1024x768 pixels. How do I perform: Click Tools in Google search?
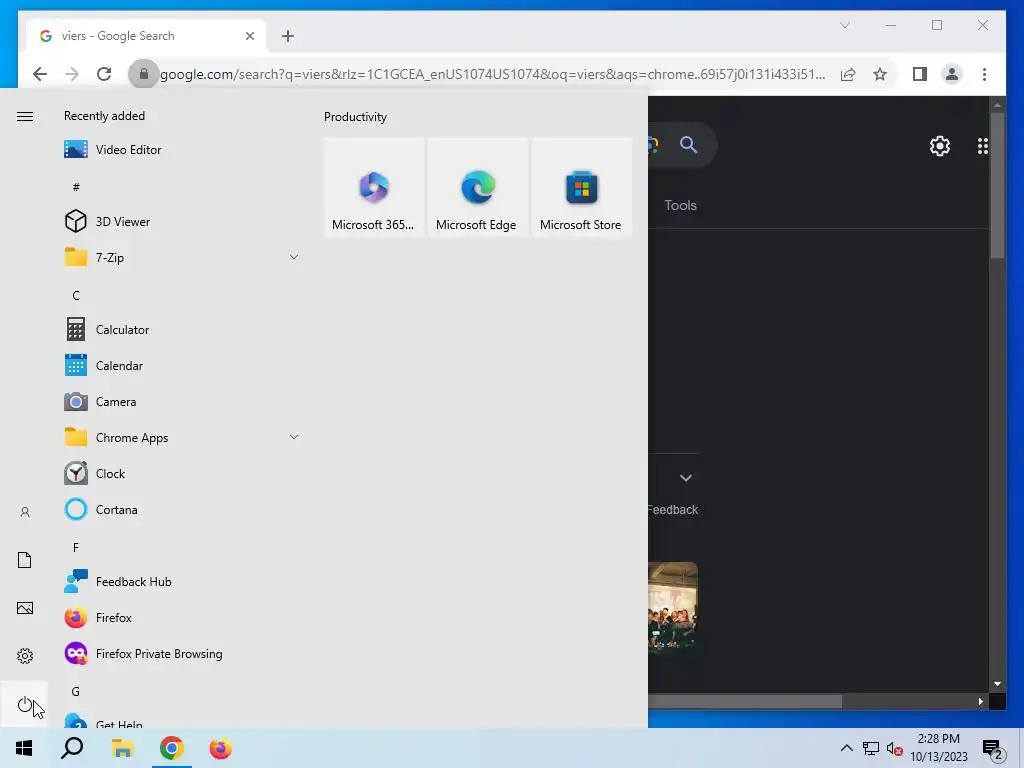680,205
